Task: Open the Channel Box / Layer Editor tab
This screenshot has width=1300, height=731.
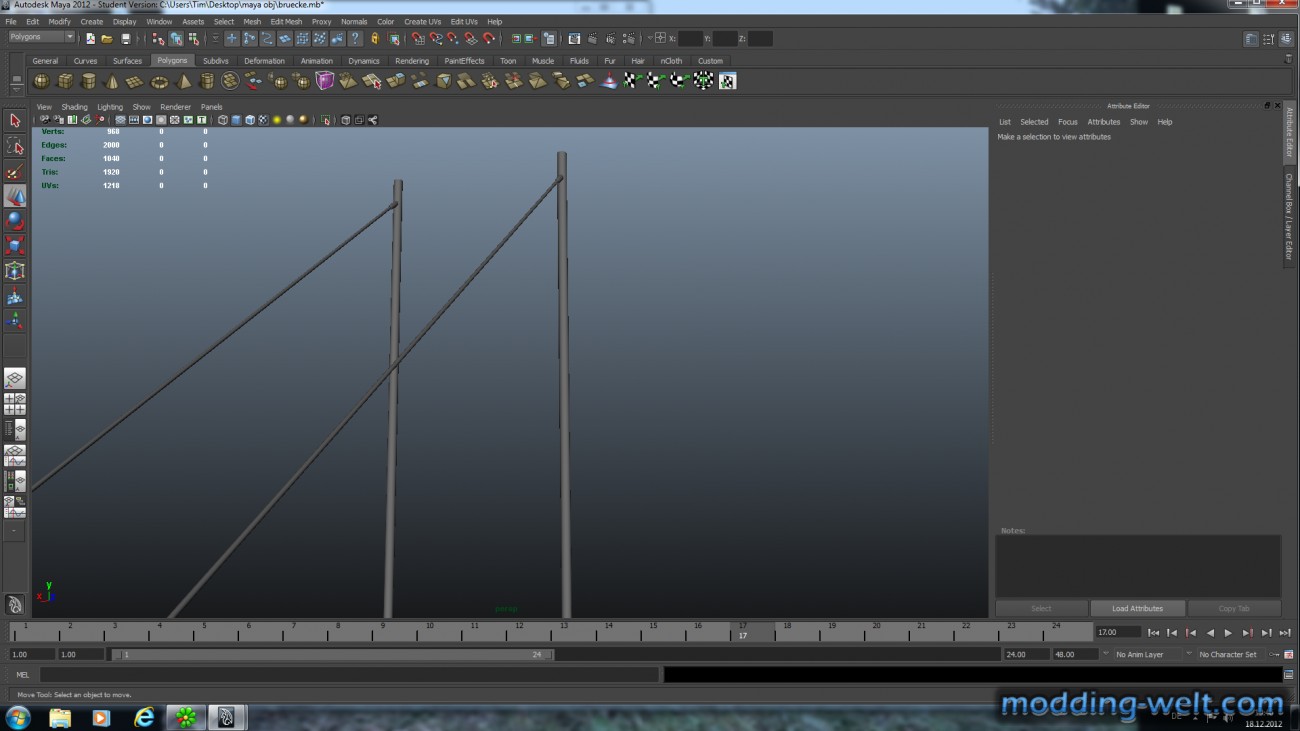Action: [x=1289, y=216]
